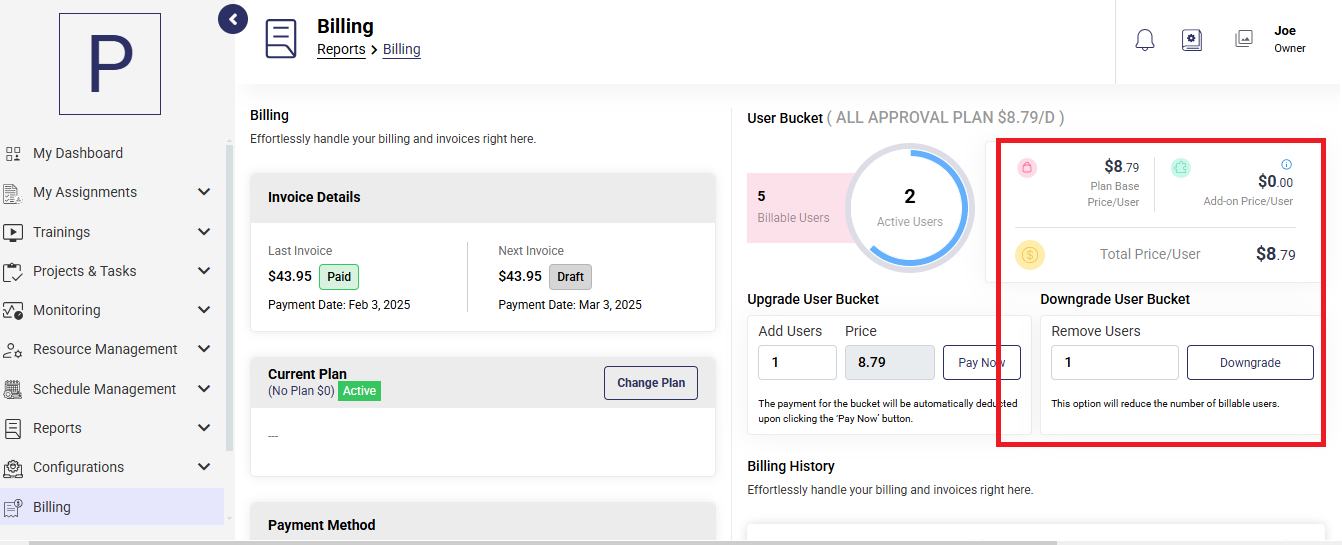This screenshot has height=545, width=1342.
Task: Click the Pay Now button
Action: pos(982,363)
